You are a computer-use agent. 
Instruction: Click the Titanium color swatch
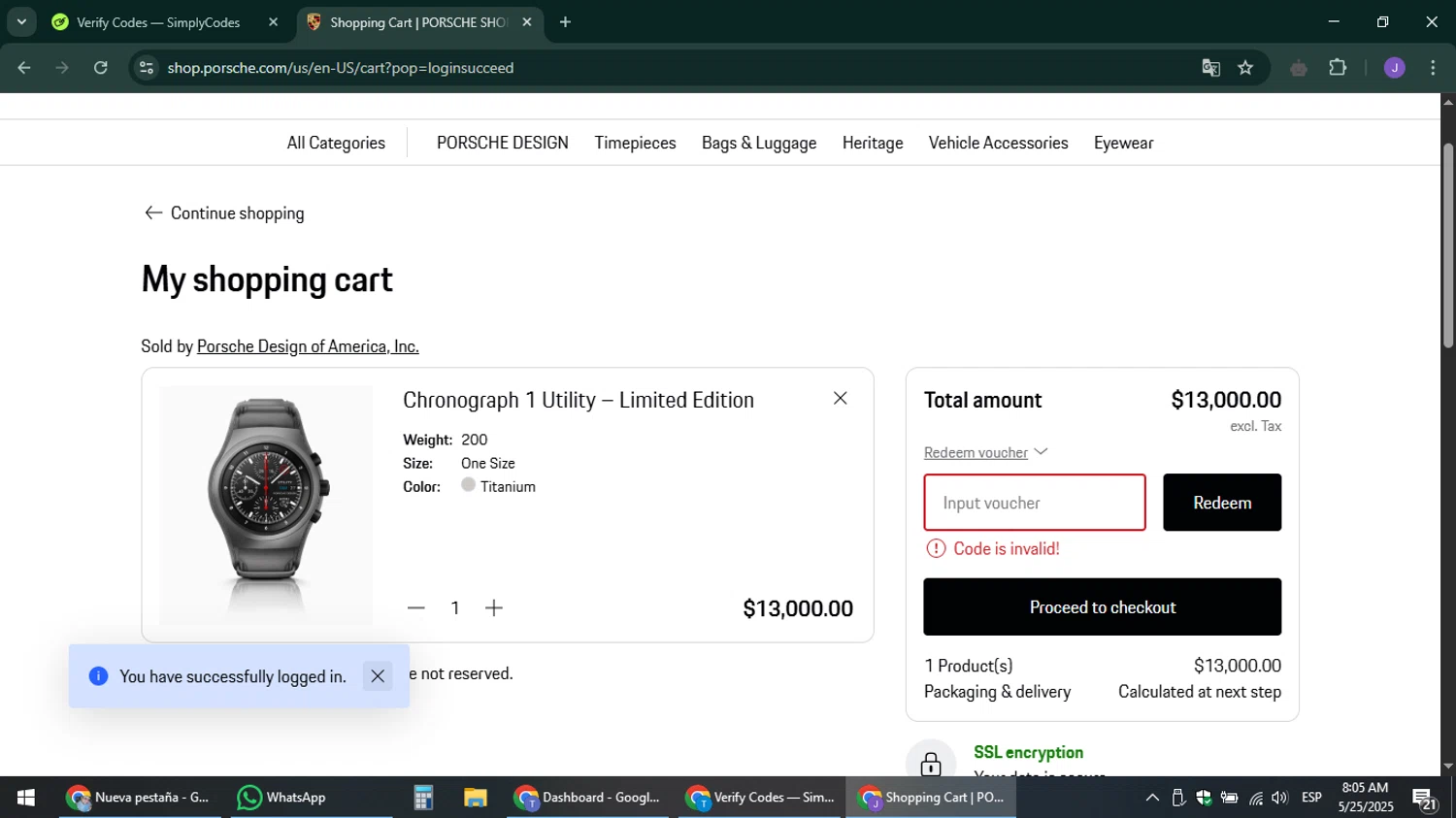468,485
